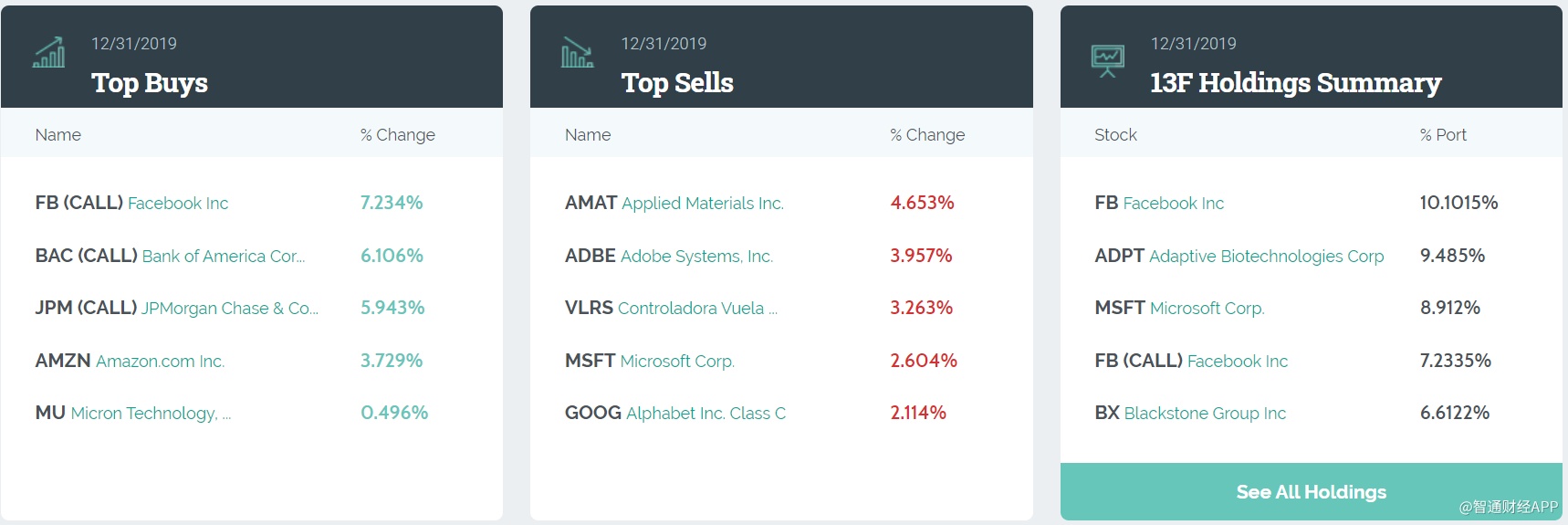The image size is (1568, 525).
Task: Click the MU Micron Technology link
Action: pos(133,413)
